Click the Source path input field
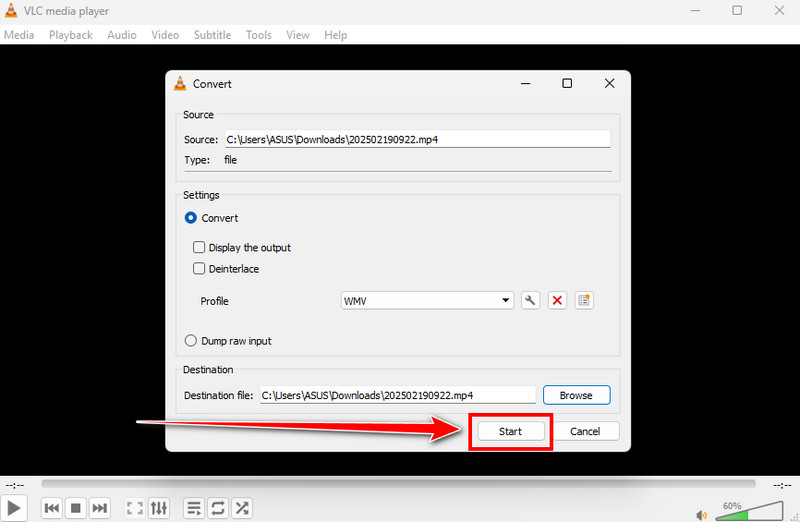Image resolution: width=800 pixels, height=522 pixels. click(x=417, y=139)
